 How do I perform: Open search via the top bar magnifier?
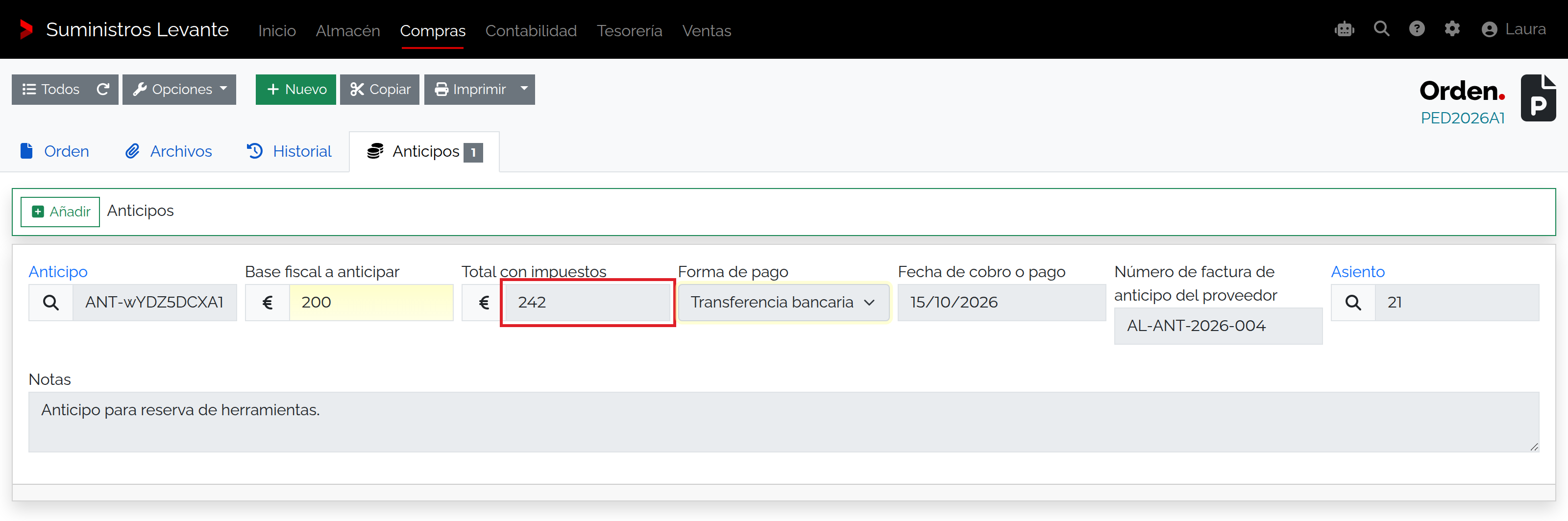[x=1381, y=29]
